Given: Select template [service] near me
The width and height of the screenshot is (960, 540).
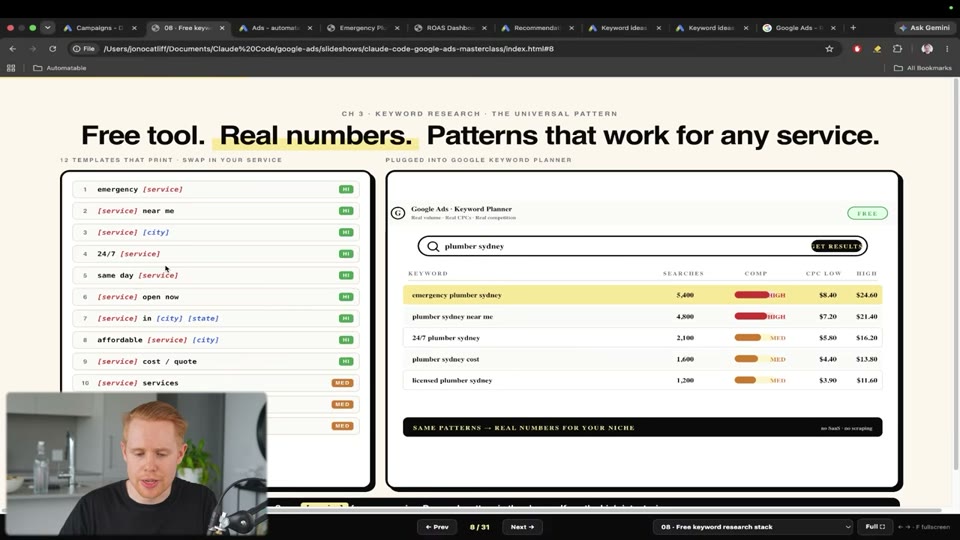Looking at the screenshot, I should click(216, 211).
